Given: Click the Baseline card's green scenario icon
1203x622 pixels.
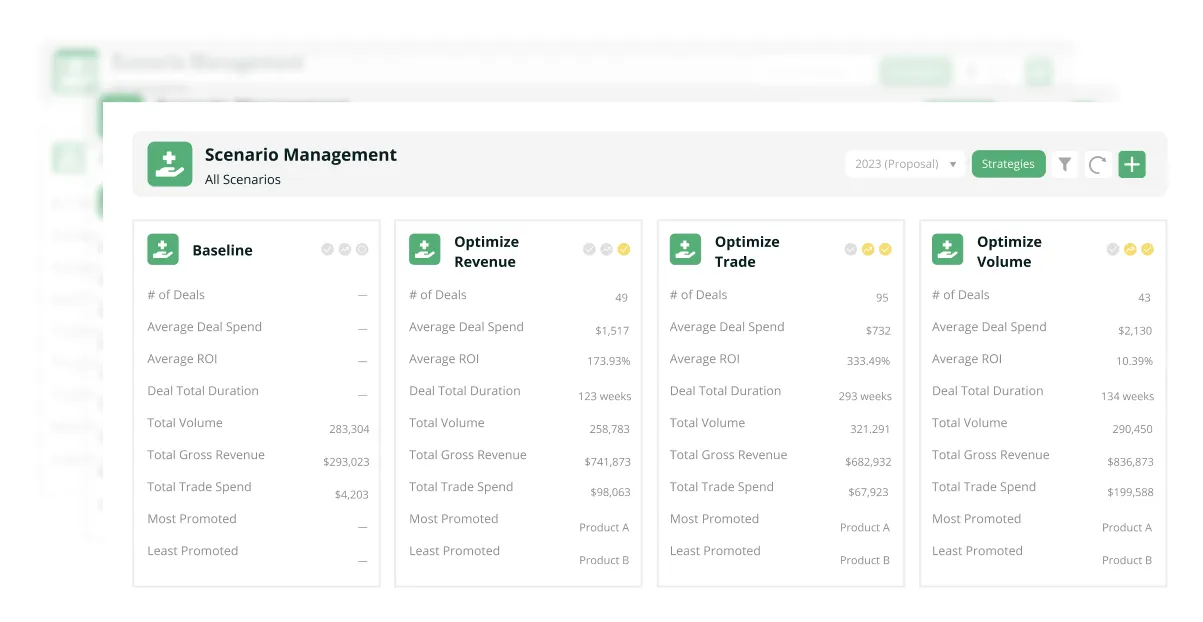Looking at the screenshot, I should [x=163, y=250].
